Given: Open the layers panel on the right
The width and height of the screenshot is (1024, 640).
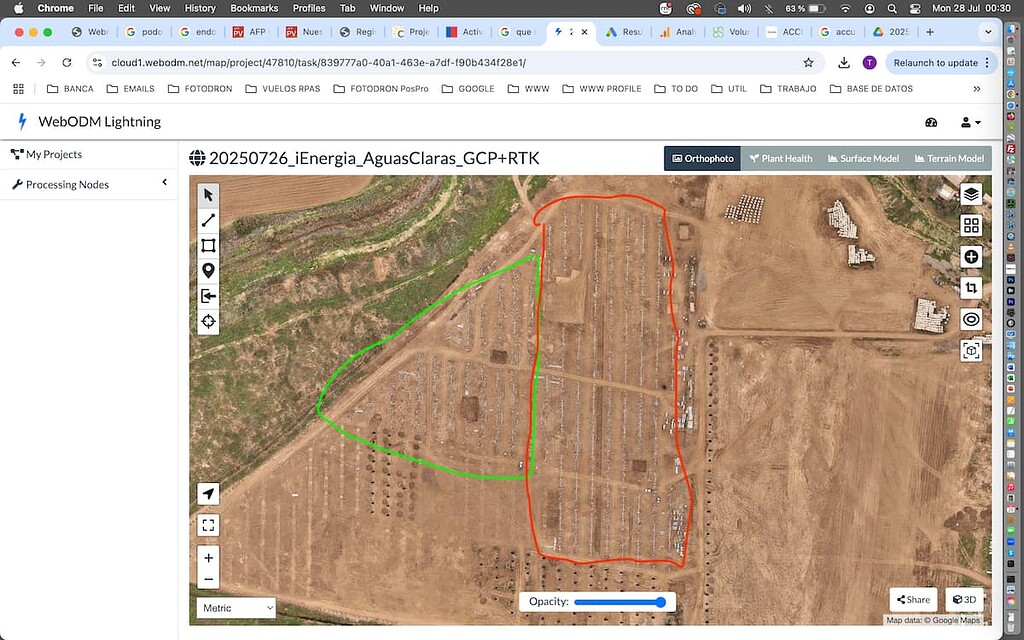Looking at the screenshot, I should coord(971,195).
